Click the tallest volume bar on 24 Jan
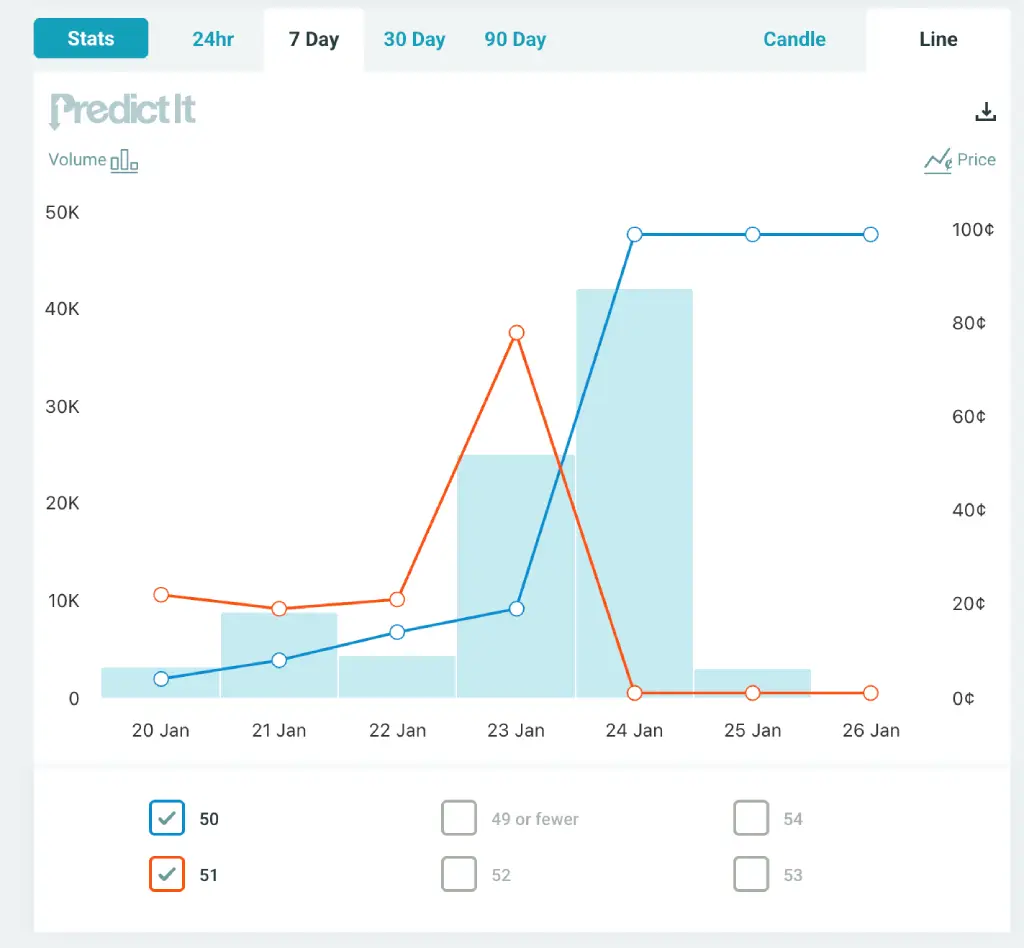 (634, 493)
